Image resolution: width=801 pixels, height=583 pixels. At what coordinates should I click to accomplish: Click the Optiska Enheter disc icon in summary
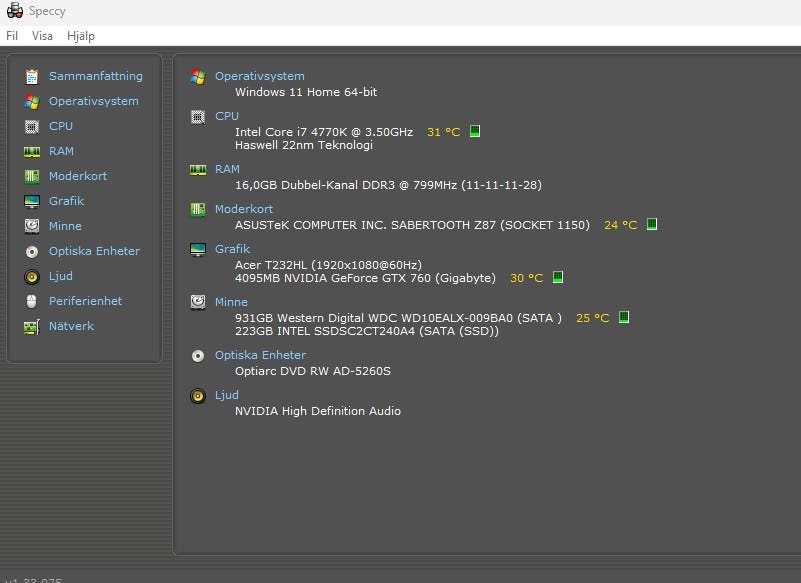click(x=198, y=356)
